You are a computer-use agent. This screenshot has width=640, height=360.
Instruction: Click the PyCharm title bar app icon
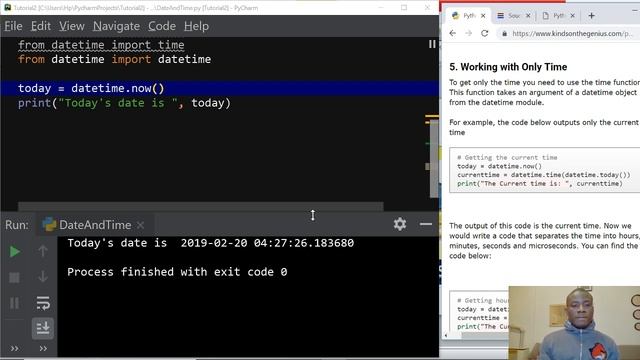click(7, 7)
